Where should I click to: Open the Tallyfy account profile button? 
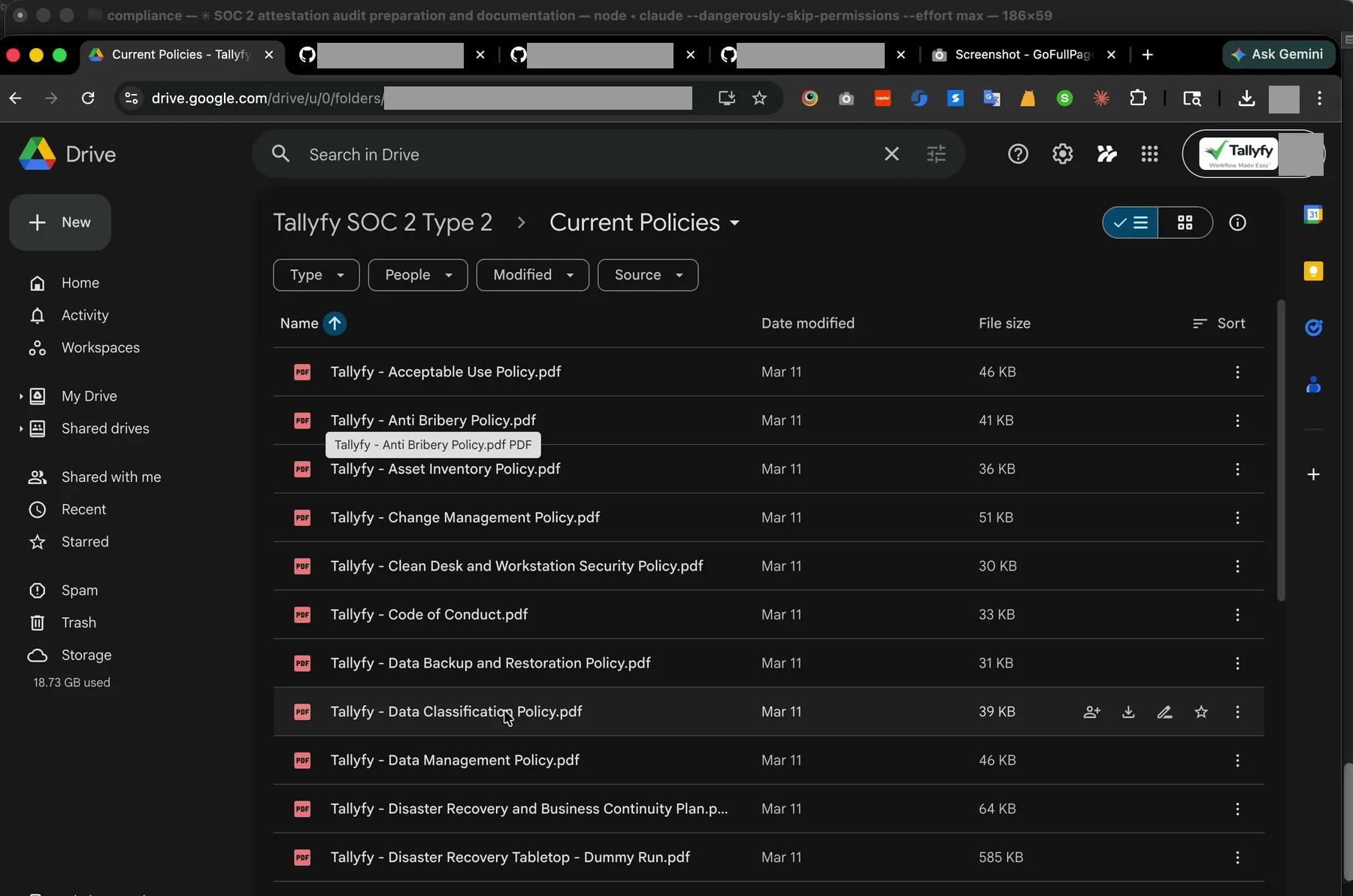(x=1253, y=154)
